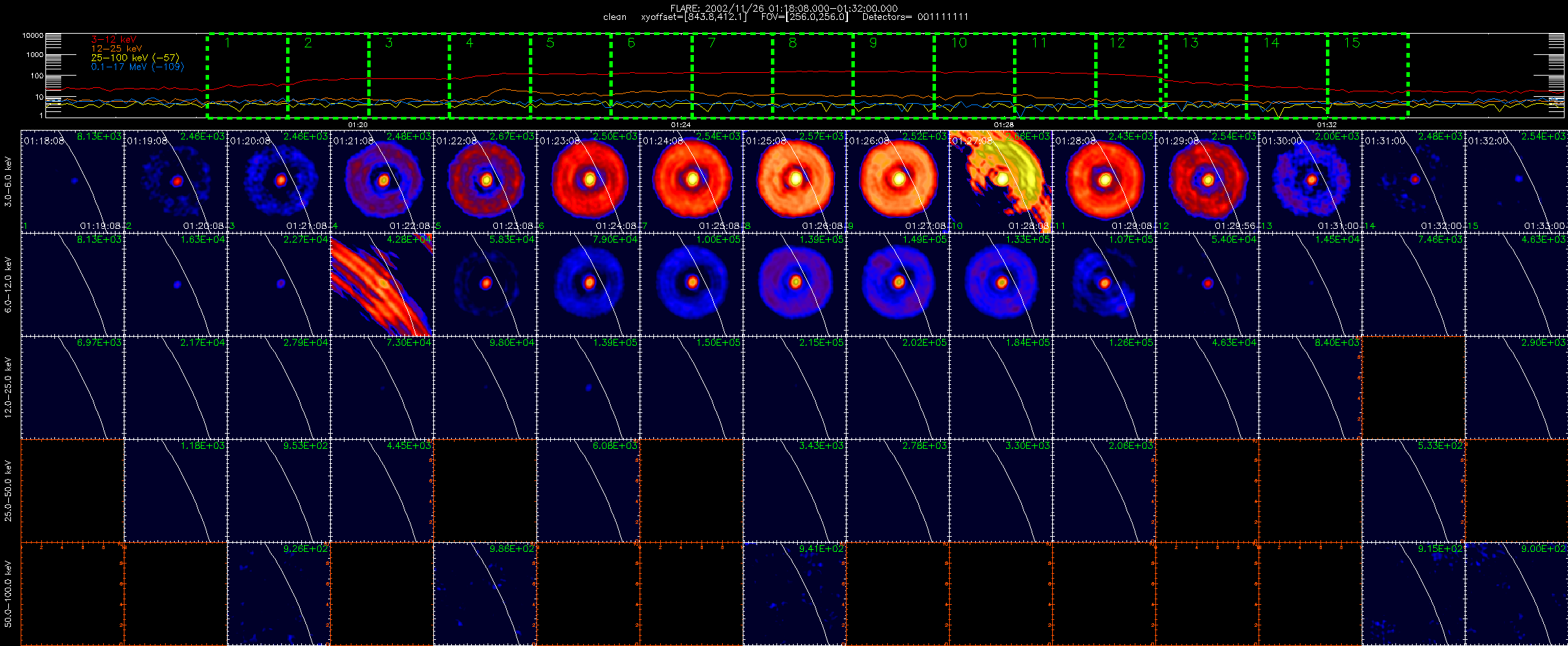1568x646 pixels.
Task: Click the '01:20' time axis tick label
Action: click(x=358, y=125)
